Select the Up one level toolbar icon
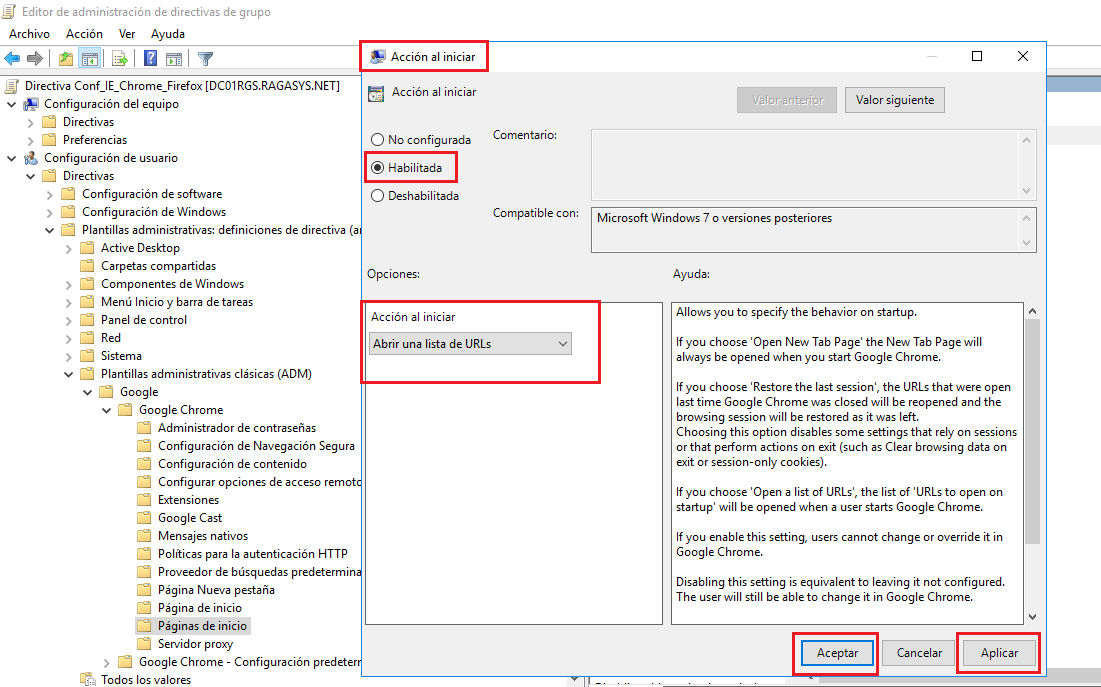This screenshot has width=1101, height=687. pos(65,57)
